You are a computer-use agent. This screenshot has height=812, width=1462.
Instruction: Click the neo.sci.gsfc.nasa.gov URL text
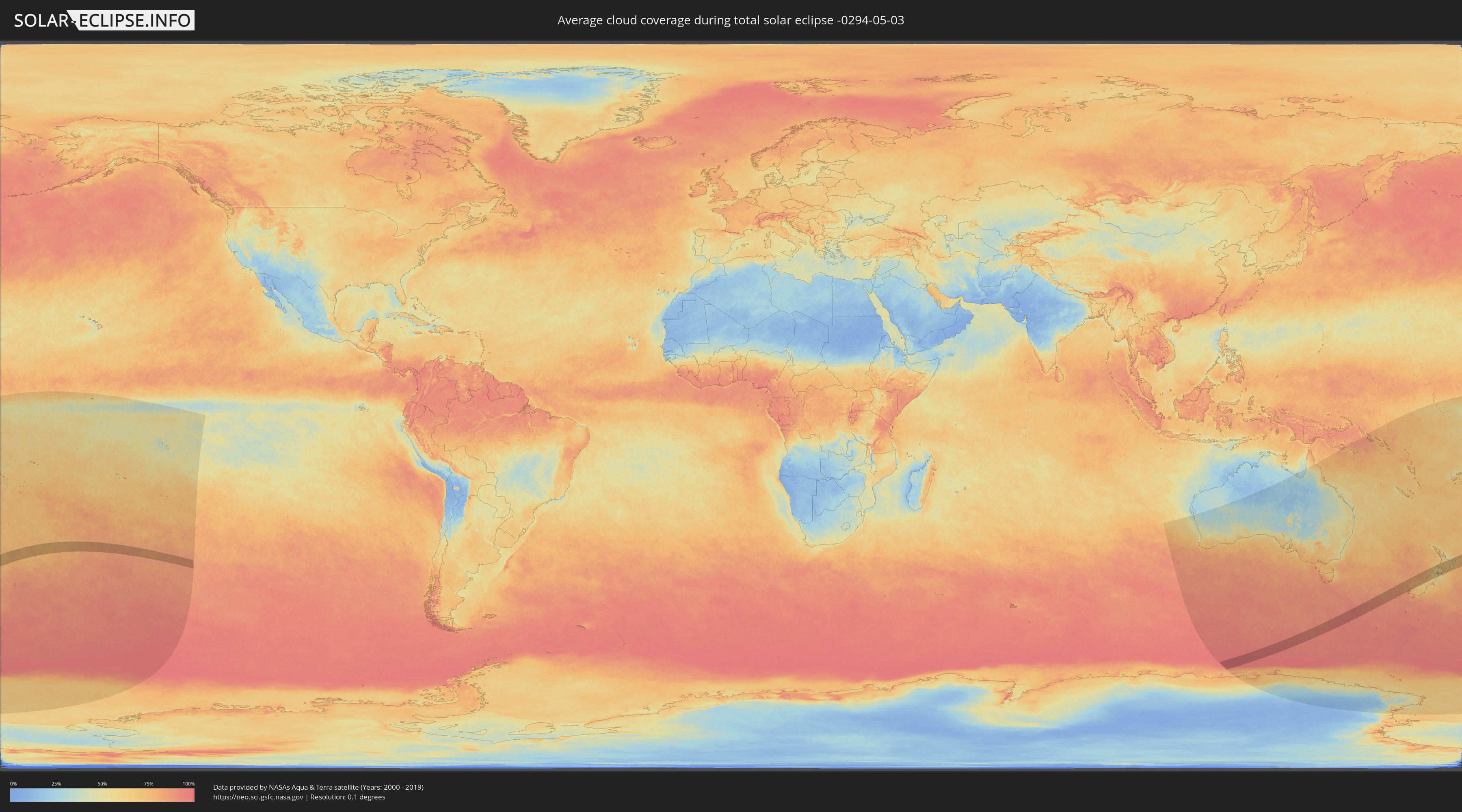click(x=258, y=797)
